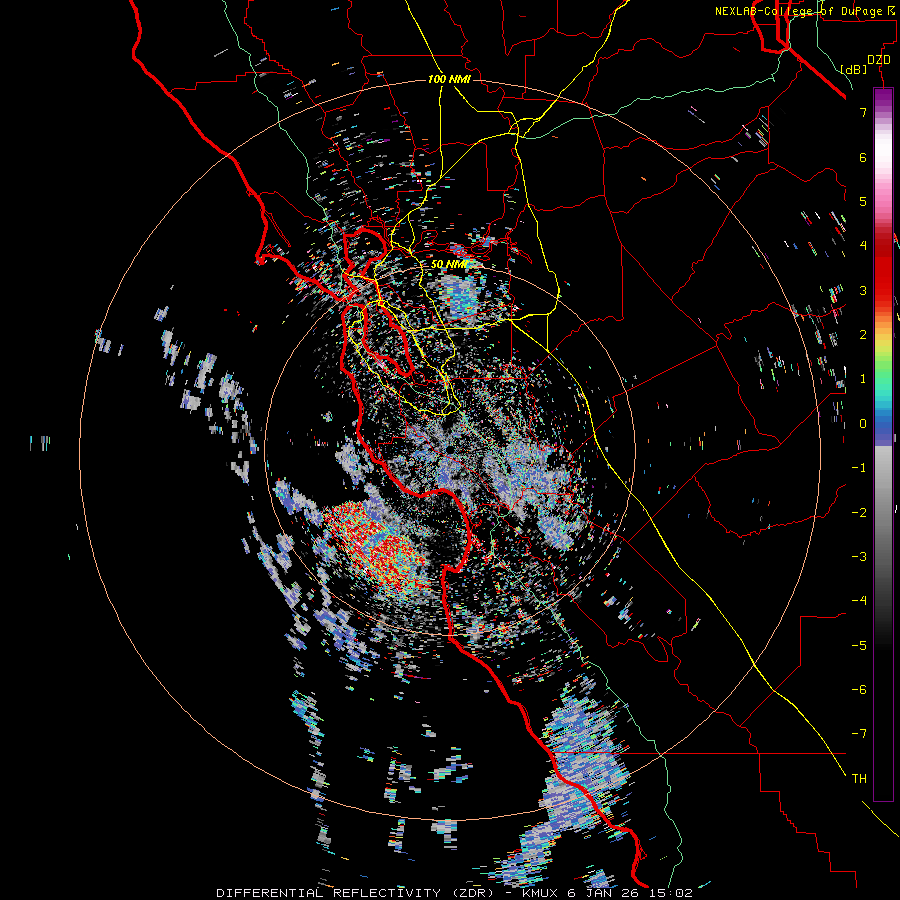Viewport: 900px width, 900px height.
Task: Click the "-6" value on the dB scale
Action: pyautogui.click(x=859, y=690)
